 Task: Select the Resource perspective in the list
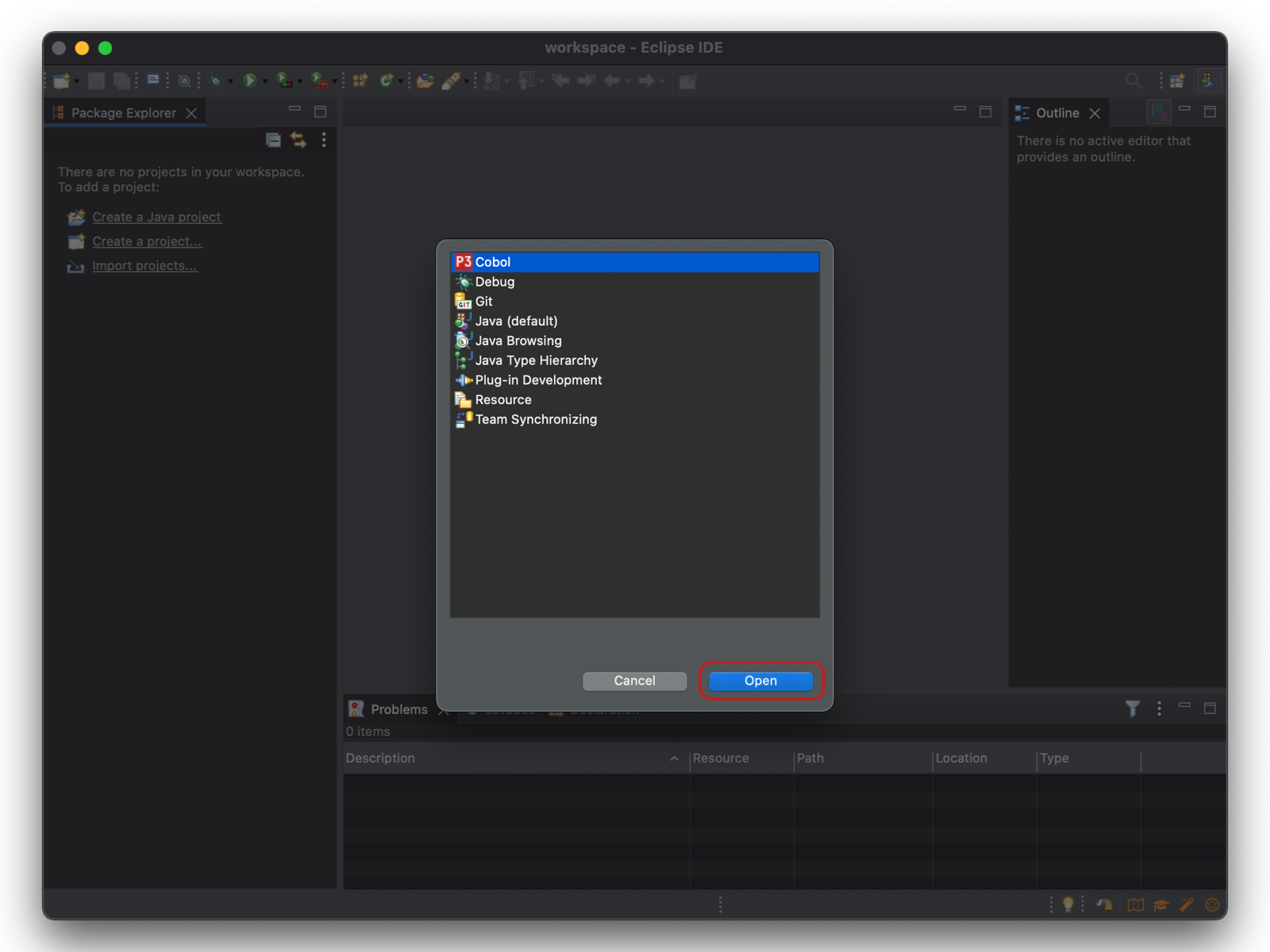click(x=634, y=400)
